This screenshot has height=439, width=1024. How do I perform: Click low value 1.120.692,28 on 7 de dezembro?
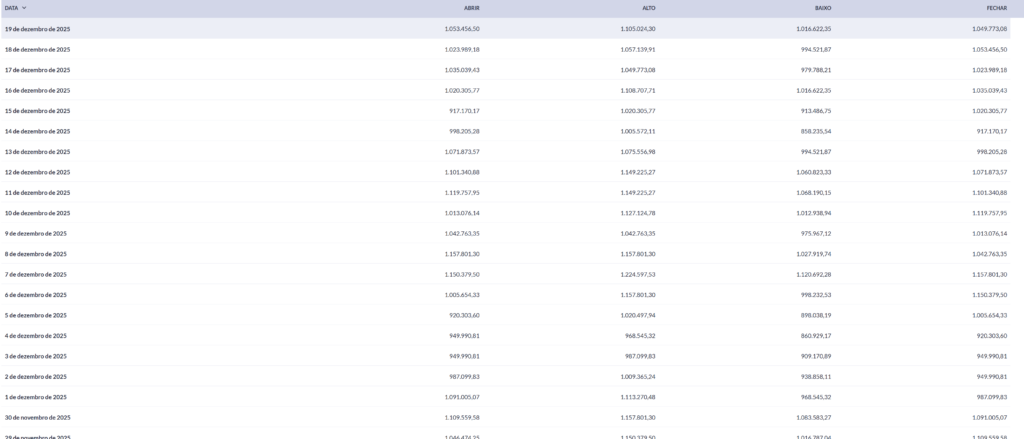811,274
